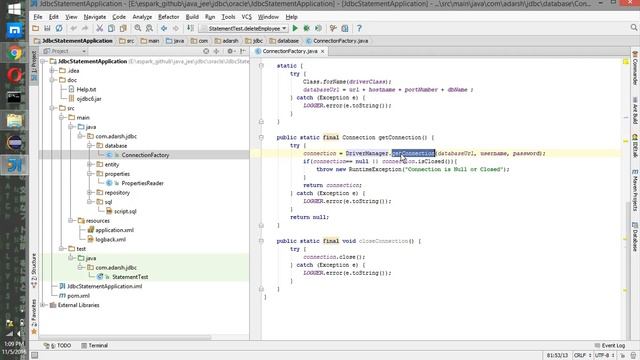The width and height of the screenshot is (640, 360).
Task: Open the run configuration dropdown StatementTest.deleteEmployee
Action: [244, 28]
